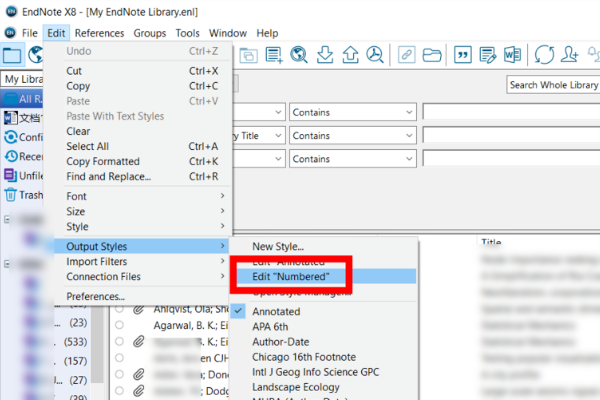The height and width of the screenshot is (400, 600).
Task: Click the second search text field
Action: pyautogui.click(x=511, y=136)
